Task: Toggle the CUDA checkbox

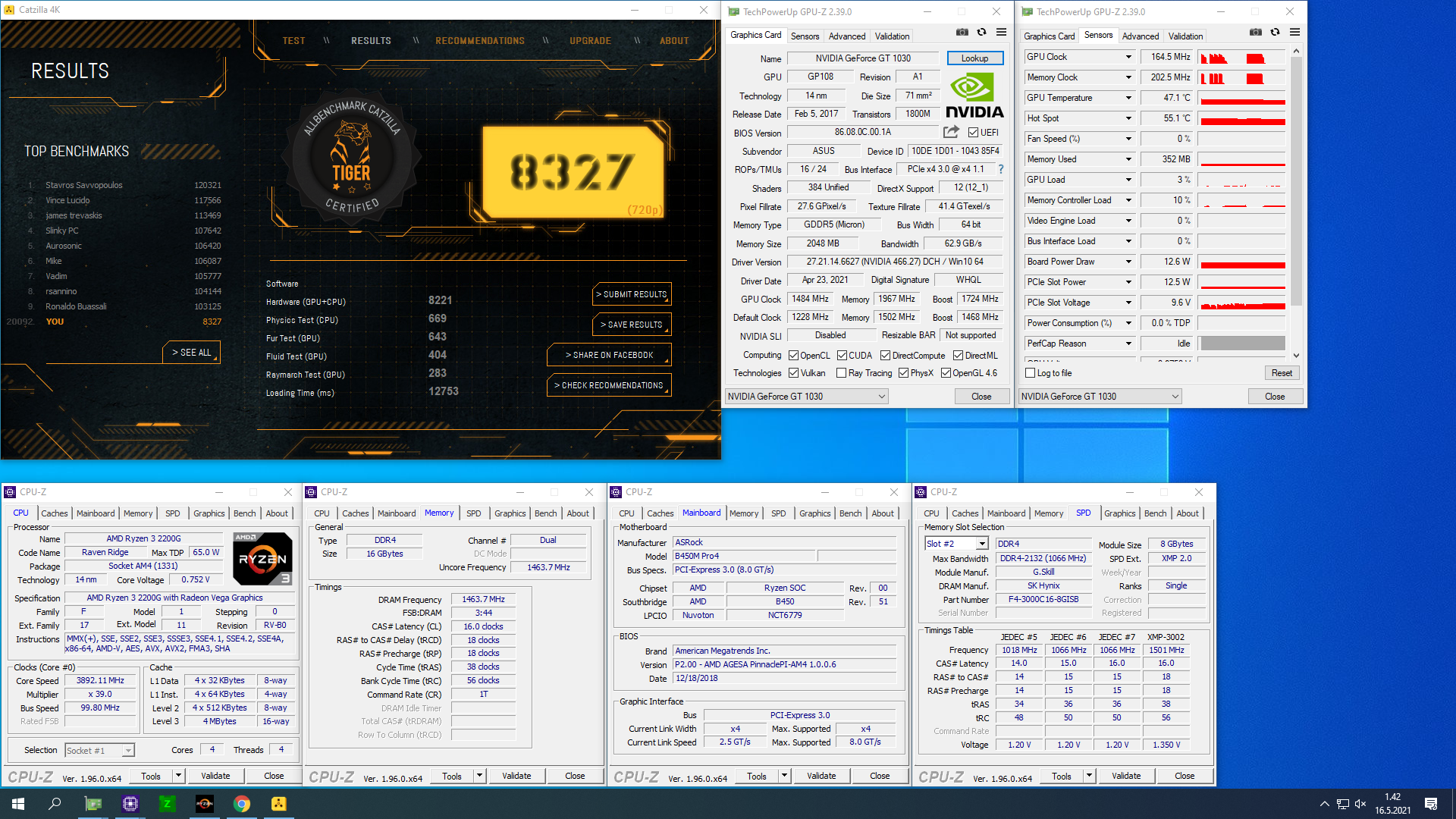Action: 842,356
